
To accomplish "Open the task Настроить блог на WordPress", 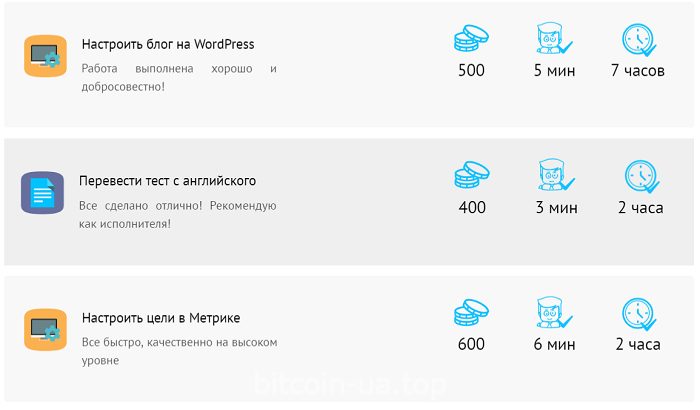I will [x=168, y=44].
